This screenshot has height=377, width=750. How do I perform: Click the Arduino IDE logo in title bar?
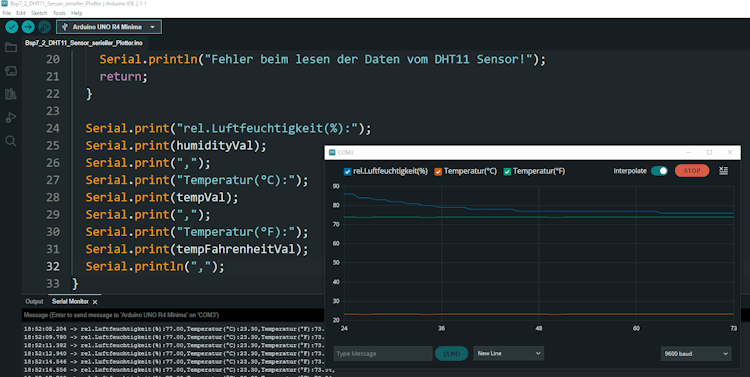coord(4,3)
